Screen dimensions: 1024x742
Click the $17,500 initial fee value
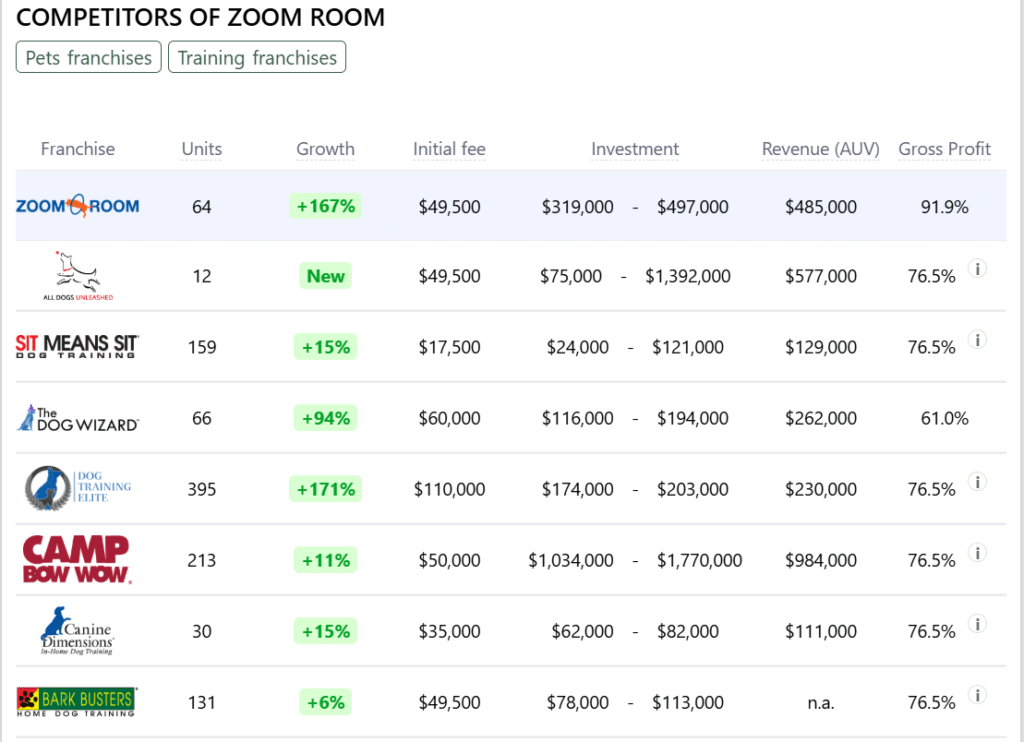point(449,347)
